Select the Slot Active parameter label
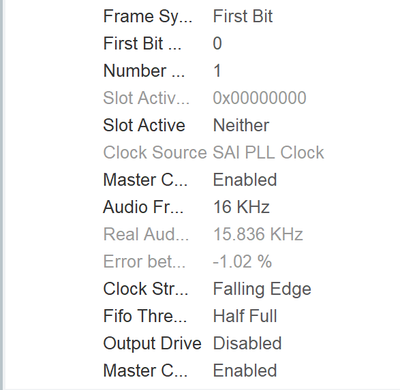 coord(144,126)
